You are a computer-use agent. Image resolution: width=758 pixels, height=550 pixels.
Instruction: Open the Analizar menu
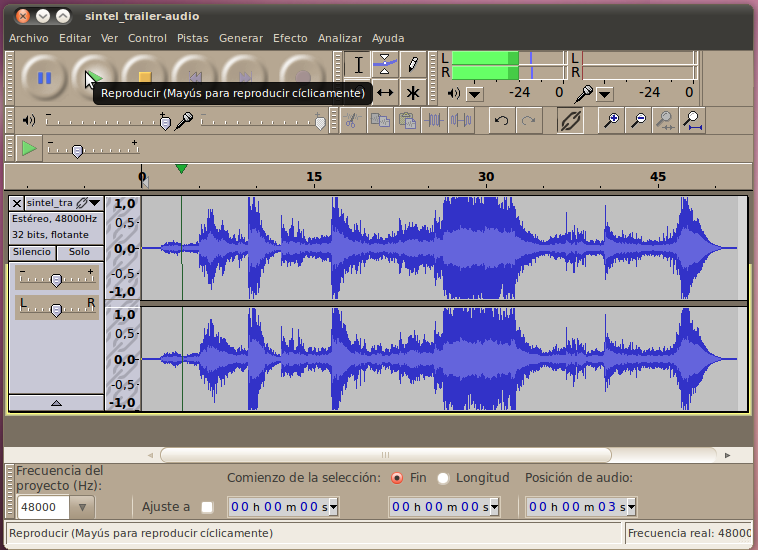340,38
